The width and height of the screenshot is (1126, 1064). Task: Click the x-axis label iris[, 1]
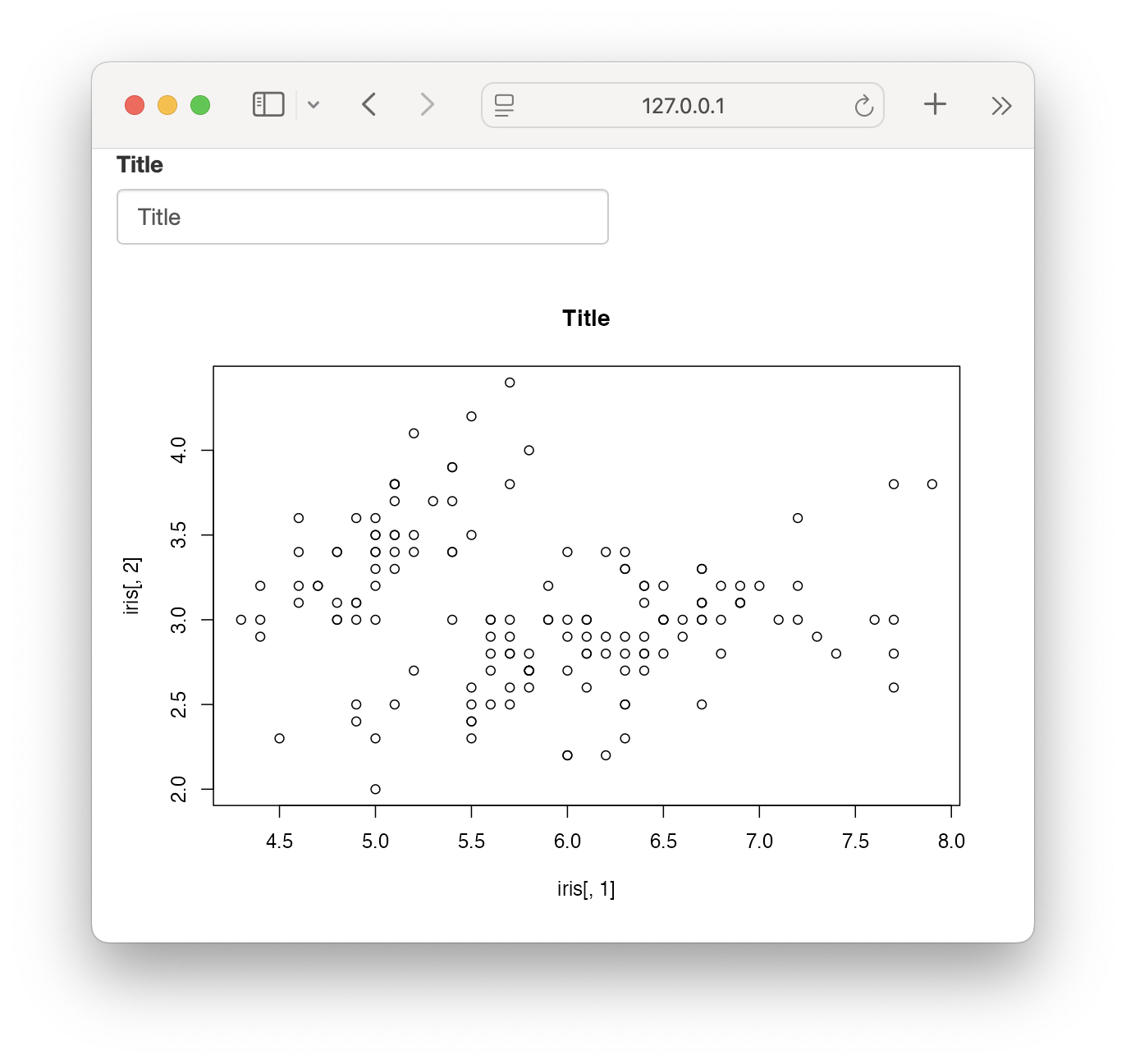click(x=586, y=889)
